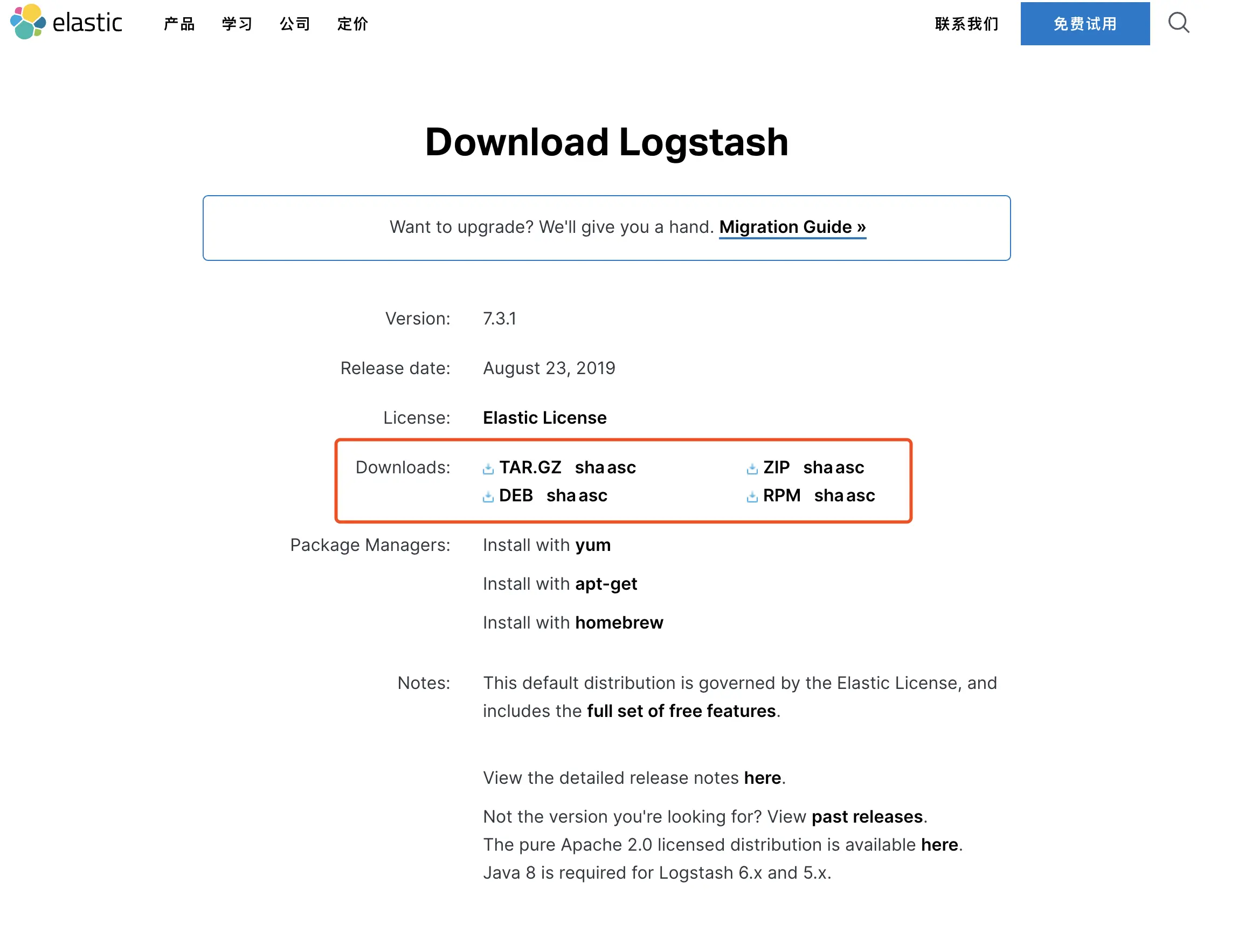Open install with yum instructions
This screenshot has width=1245, height=952.
tap(592, 545)
